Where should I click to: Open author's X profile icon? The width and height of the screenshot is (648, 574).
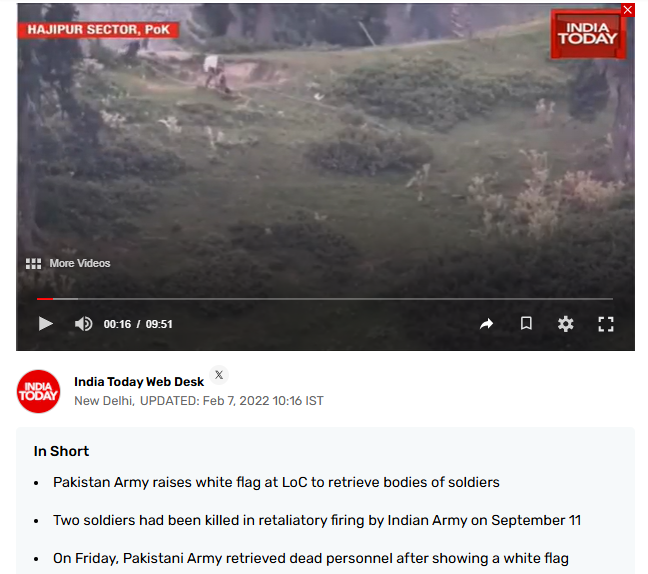(219, 375)
